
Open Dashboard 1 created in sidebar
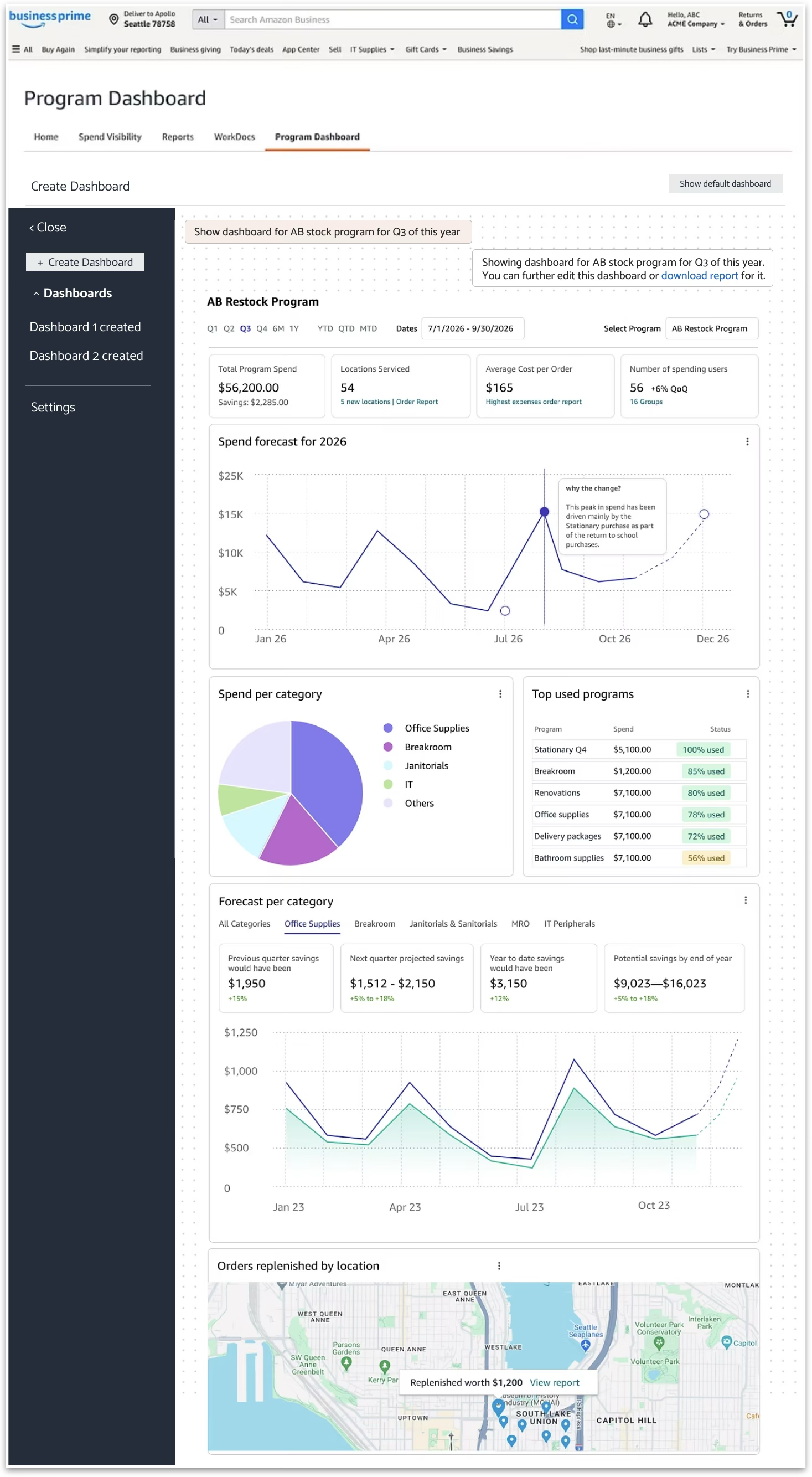coord(85,327)
